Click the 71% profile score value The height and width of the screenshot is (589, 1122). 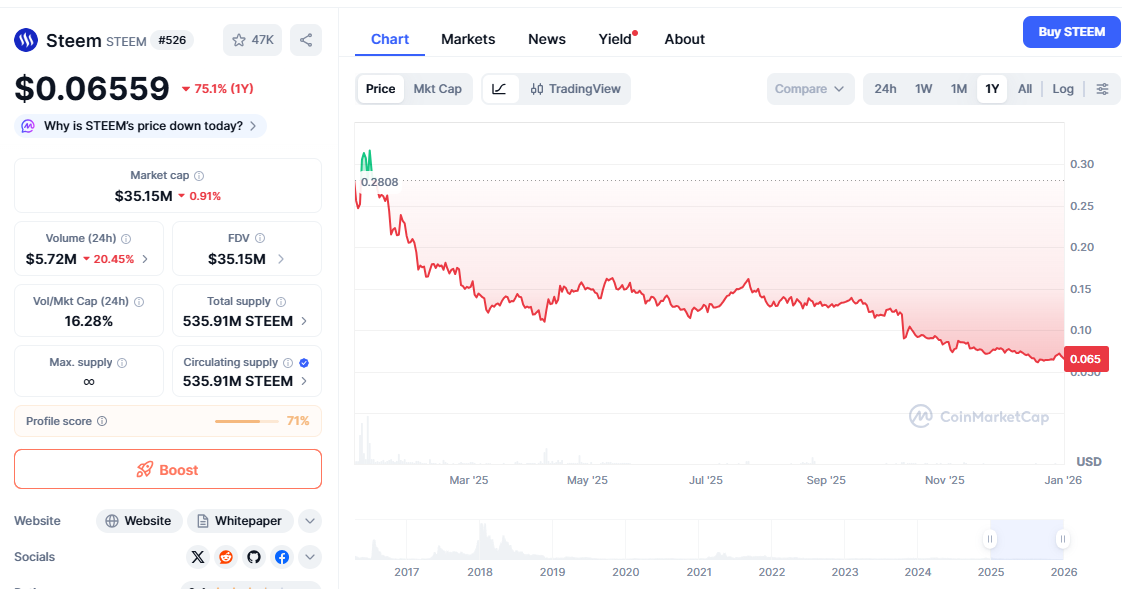coord(298,421)
